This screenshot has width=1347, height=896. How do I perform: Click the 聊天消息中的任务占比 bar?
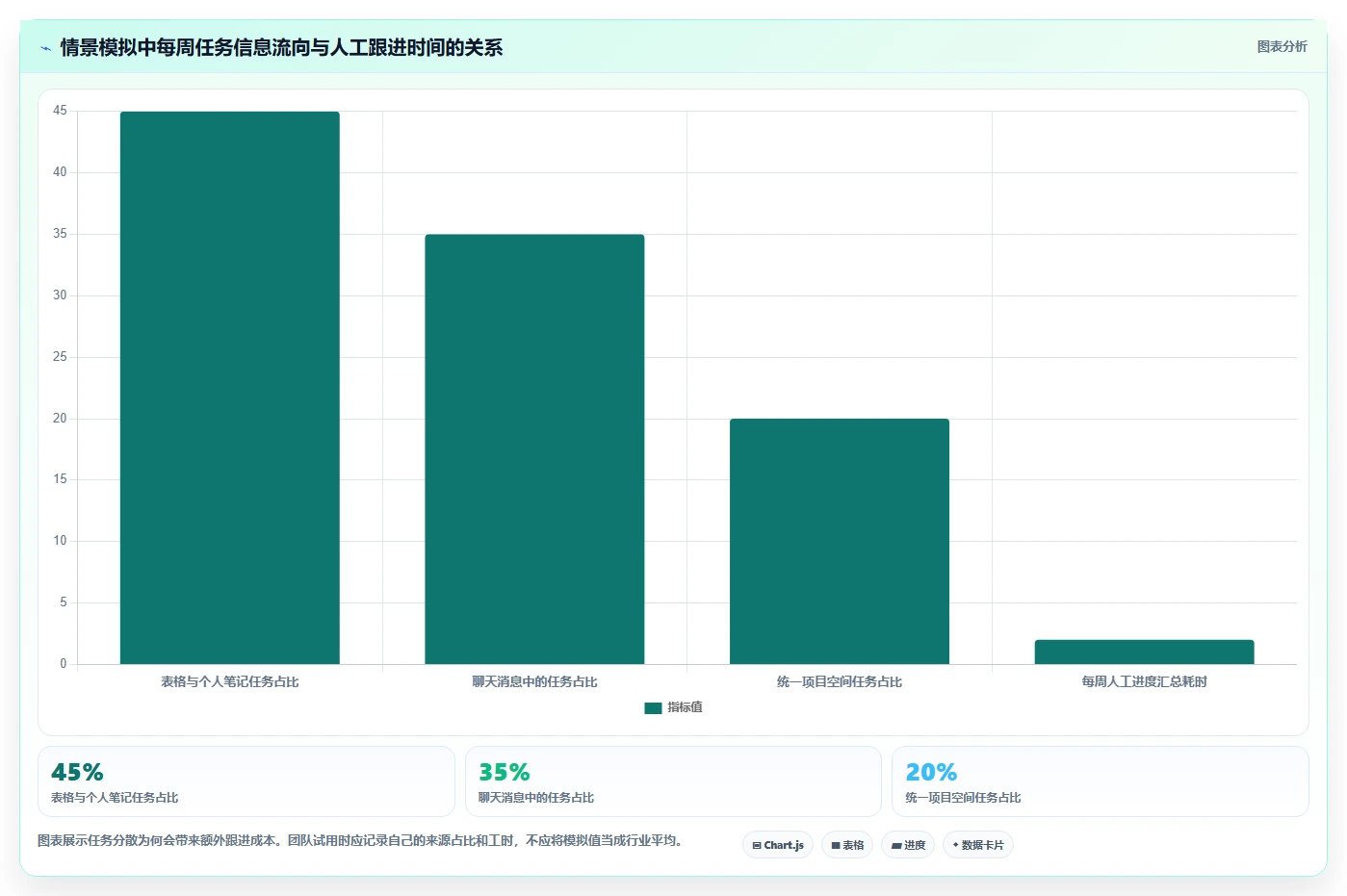click(534, 449)
